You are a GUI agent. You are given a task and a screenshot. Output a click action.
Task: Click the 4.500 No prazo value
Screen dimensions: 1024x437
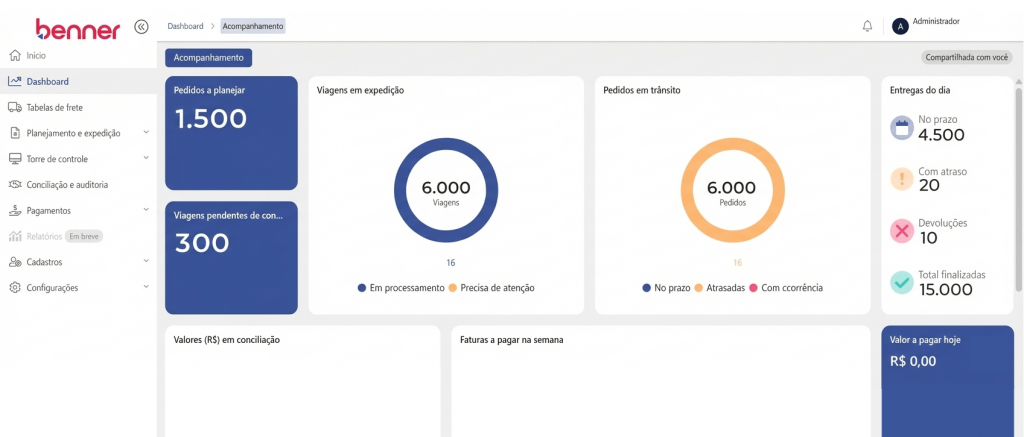click(941, 135)
